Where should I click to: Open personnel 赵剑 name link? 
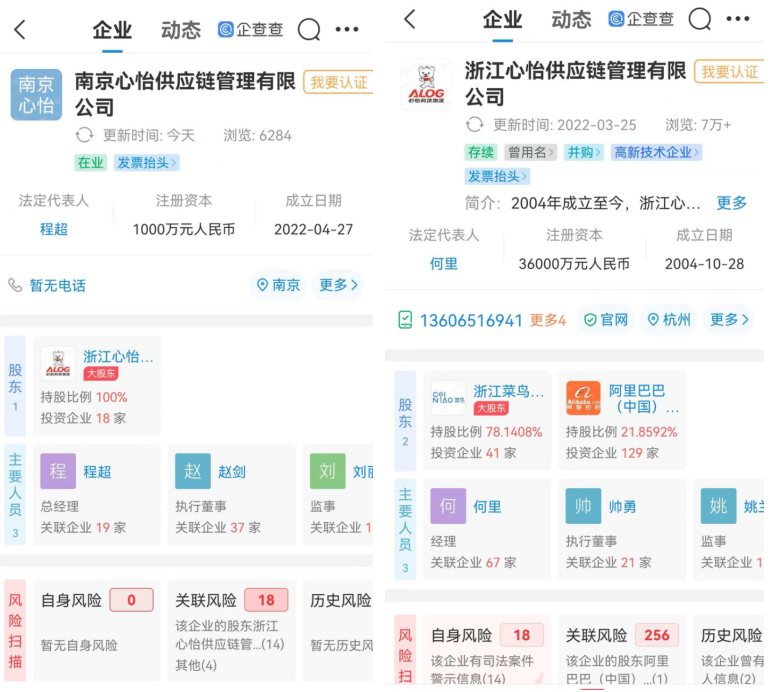(x=232, y=472)
